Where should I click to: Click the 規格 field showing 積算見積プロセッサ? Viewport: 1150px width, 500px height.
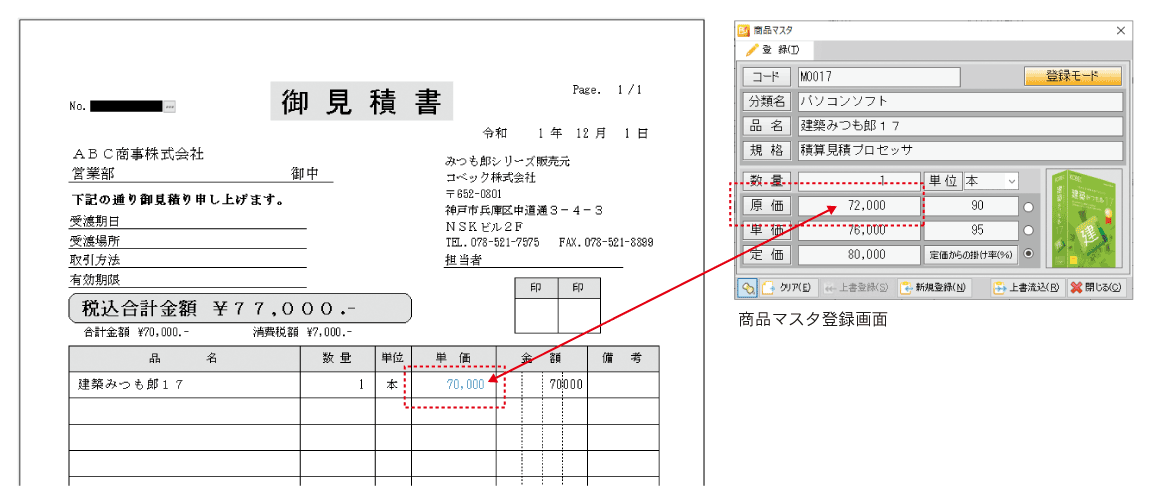(960, 150)
